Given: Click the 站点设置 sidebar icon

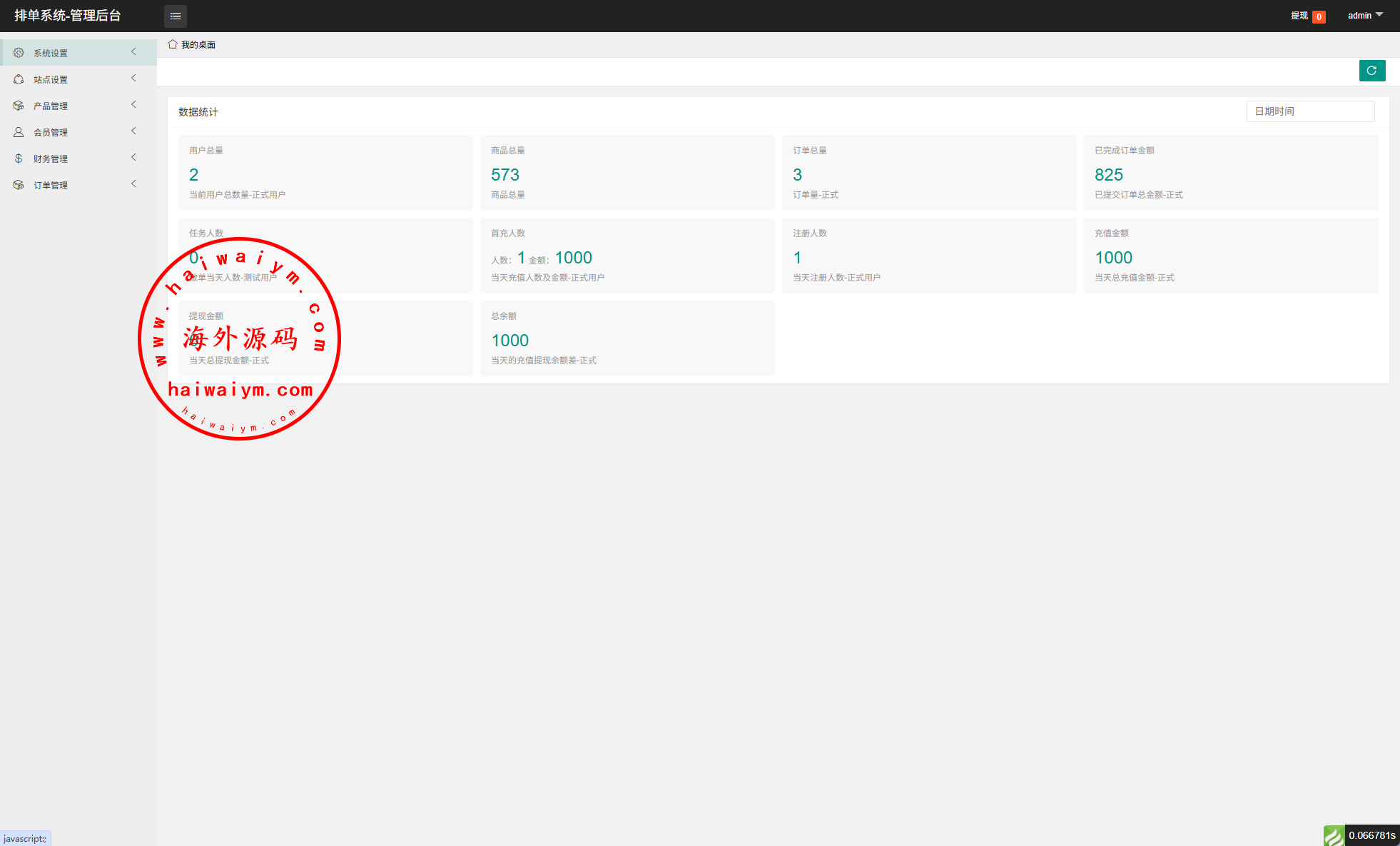Looking at the screenshot, I should point(19,79).
